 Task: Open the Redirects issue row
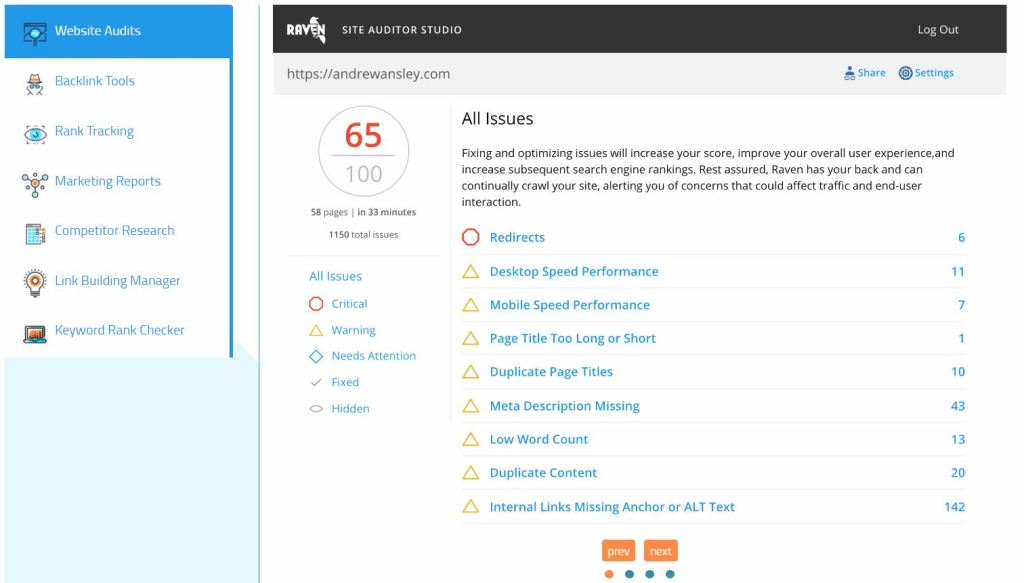(x=517, y=238)
